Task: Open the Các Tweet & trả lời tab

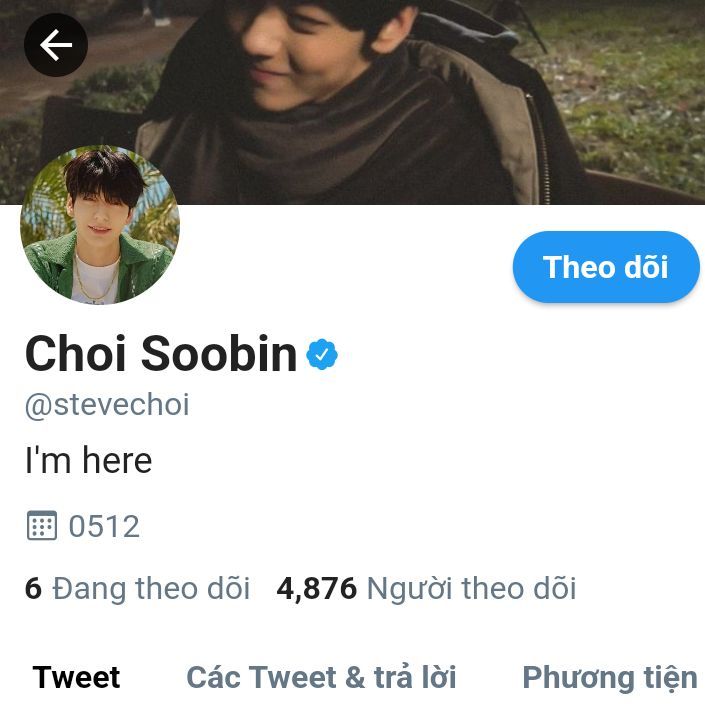Action: (321, 677)
